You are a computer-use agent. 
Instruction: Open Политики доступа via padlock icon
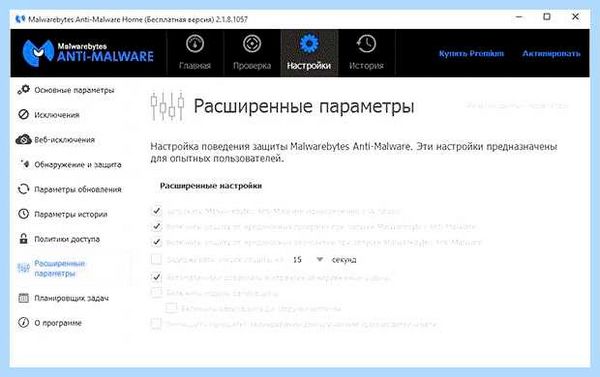(x=23, y=239)
